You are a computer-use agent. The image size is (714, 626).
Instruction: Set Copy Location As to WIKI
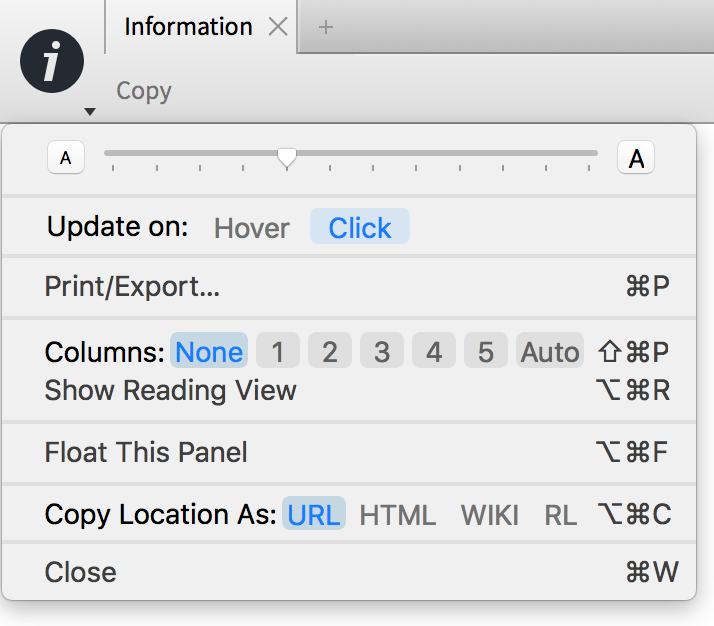click(x=490, y=514)
